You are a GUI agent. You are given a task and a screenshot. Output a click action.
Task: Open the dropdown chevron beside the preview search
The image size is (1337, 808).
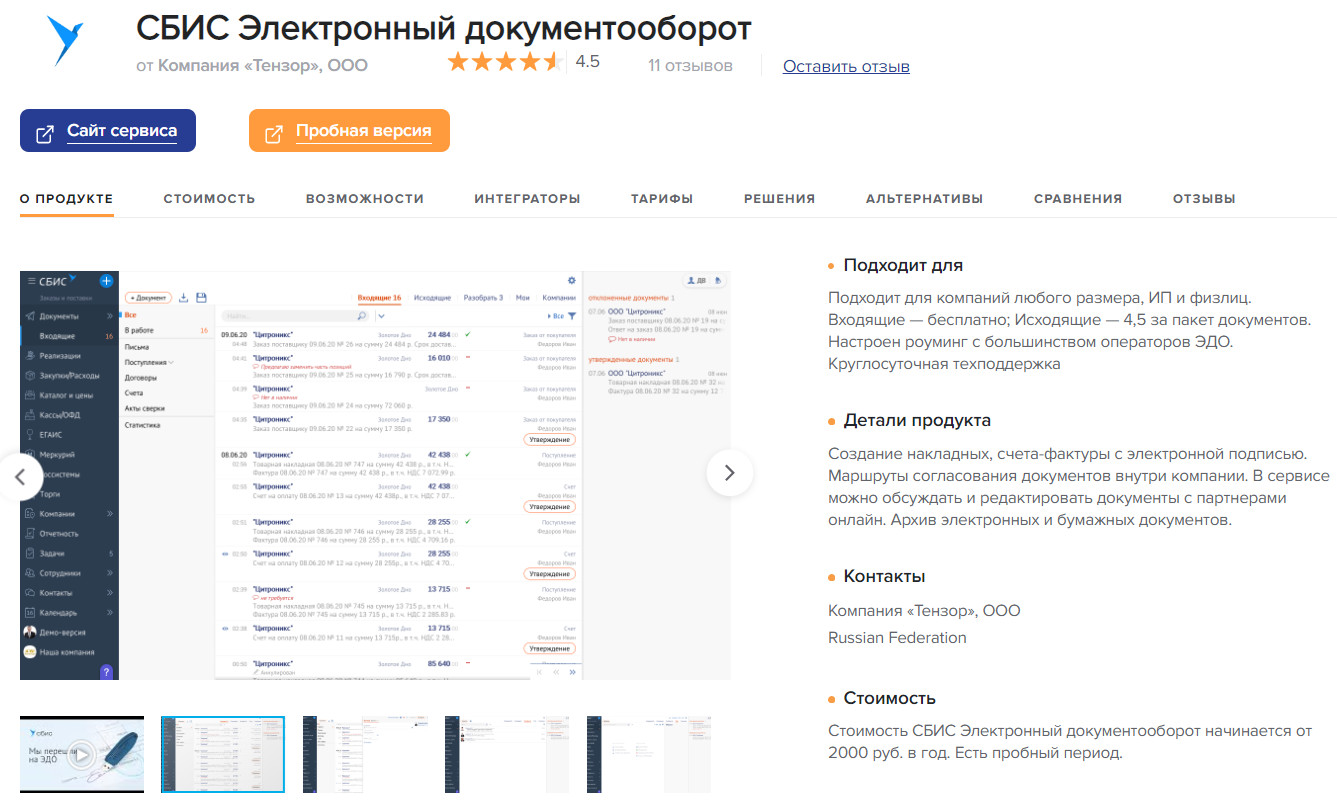[x=381, y=316]
